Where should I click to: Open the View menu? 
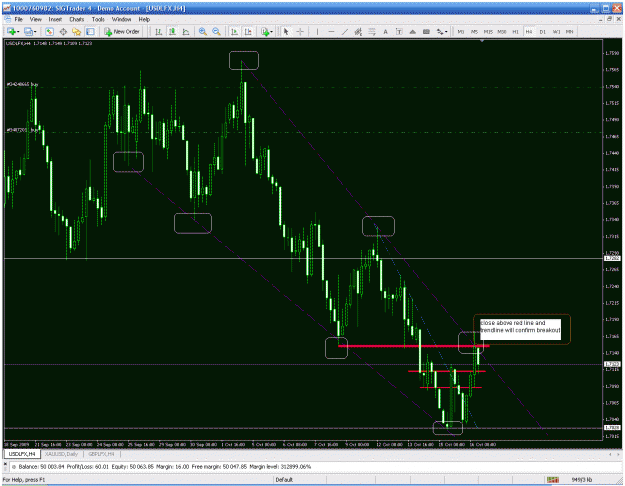[x=35, y=19]
